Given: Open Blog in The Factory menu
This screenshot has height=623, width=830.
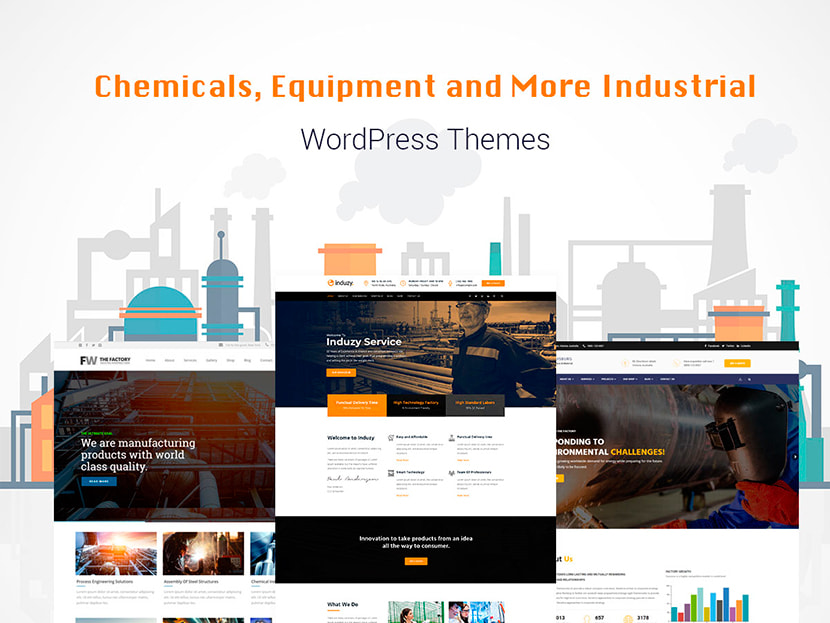Looking at the screenshot, I should click(x=247, y=360).
